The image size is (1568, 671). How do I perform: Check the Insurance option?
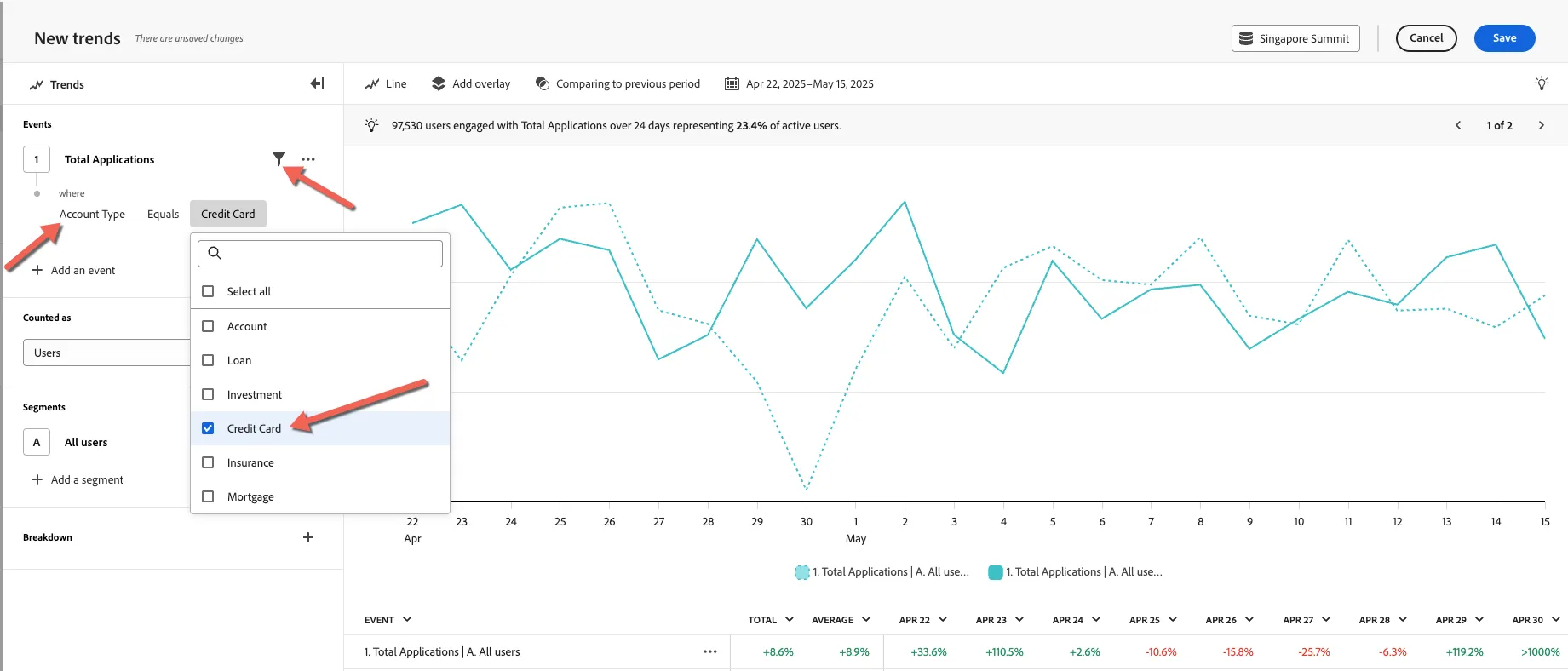click(208, 462)
